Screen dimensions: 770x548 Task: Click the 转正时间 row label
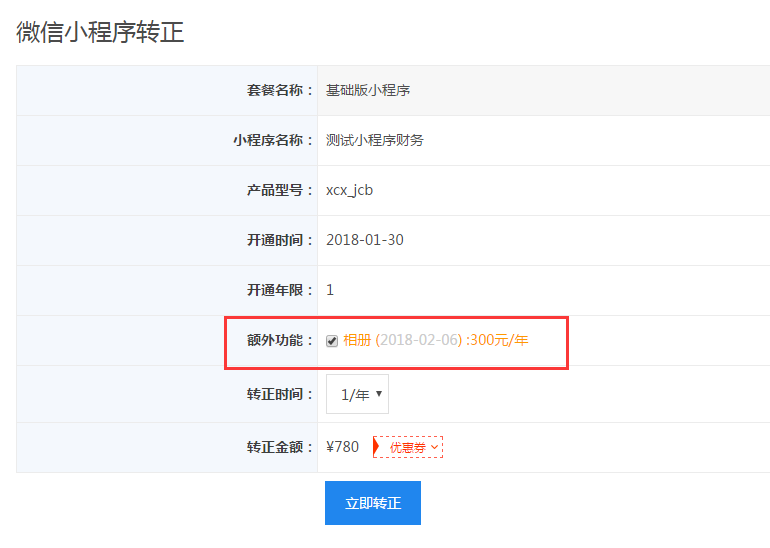coord(280,394)
